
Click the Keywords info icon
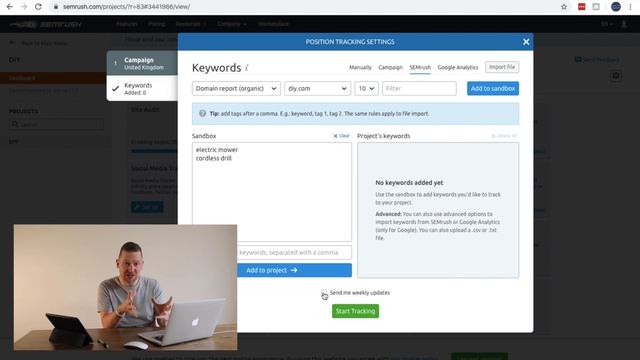247,68
